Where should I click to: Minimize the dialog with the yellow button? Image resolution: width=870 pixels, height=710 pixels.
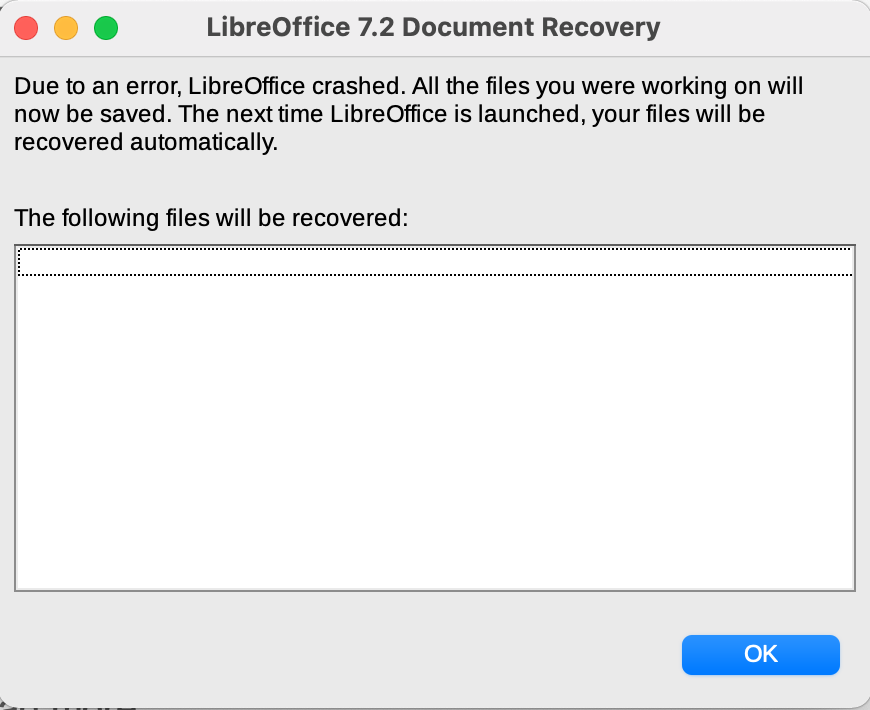pos(66,28)
